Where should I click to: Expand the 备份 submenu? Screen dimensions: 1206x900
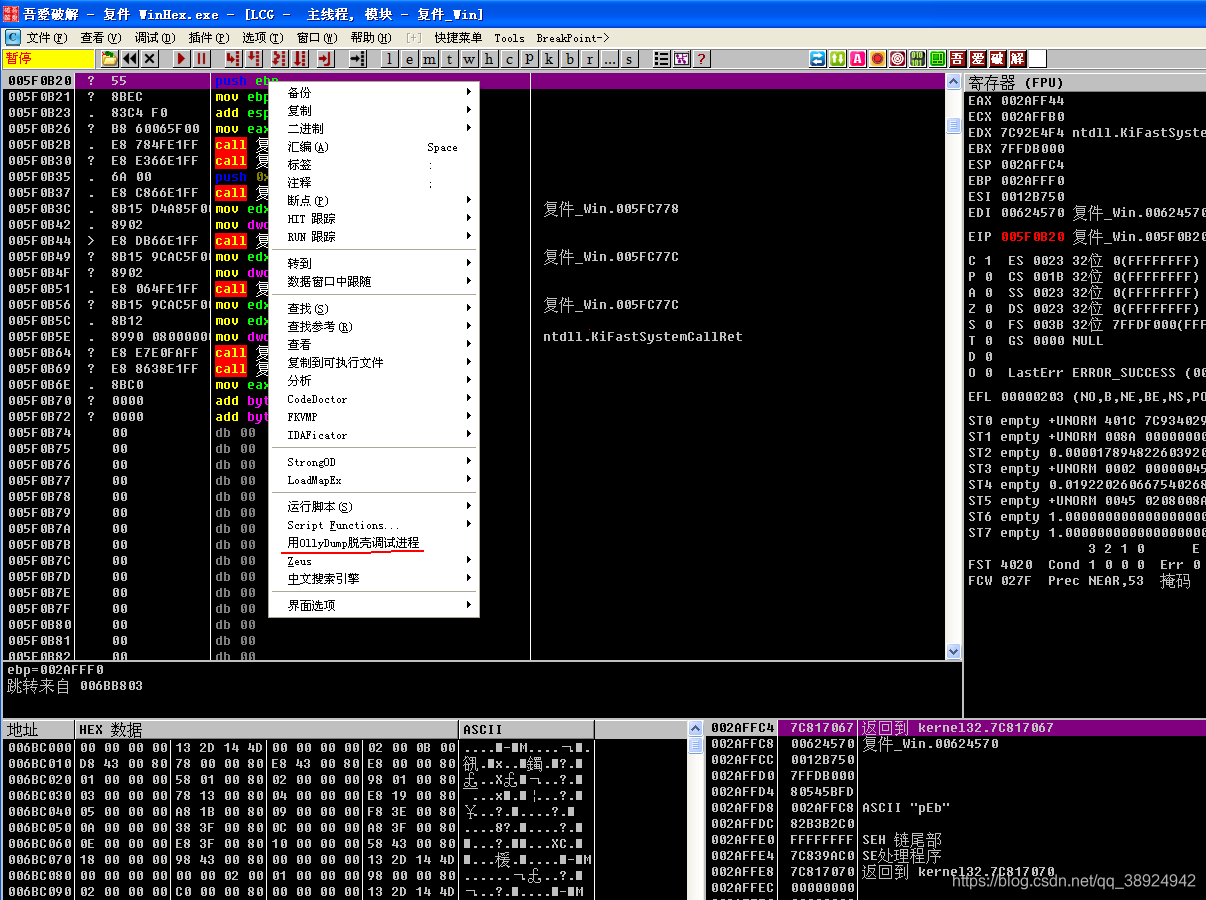375,93
